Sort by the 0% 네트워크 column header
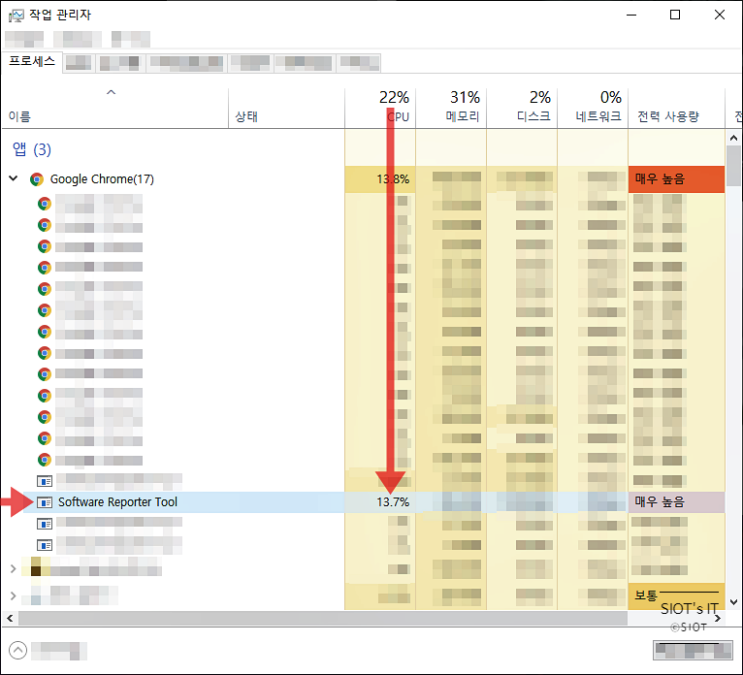 click(593, 108)
